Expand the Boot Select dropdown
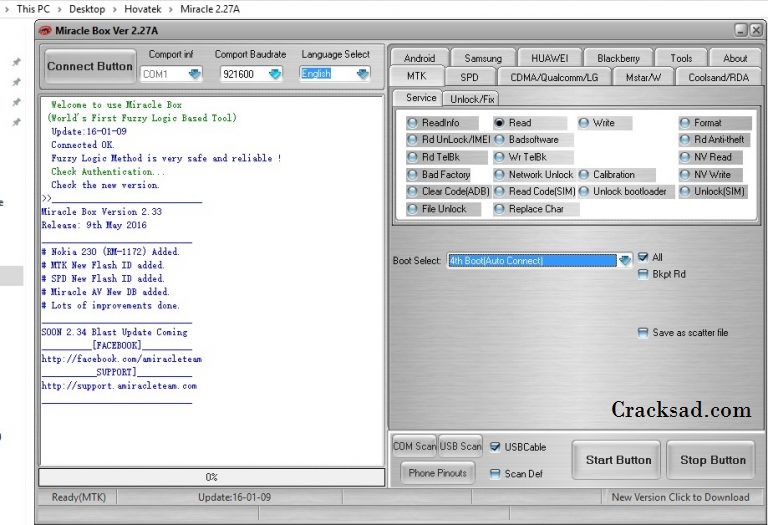Screen dimensions: 768x525 pos(624,261)
